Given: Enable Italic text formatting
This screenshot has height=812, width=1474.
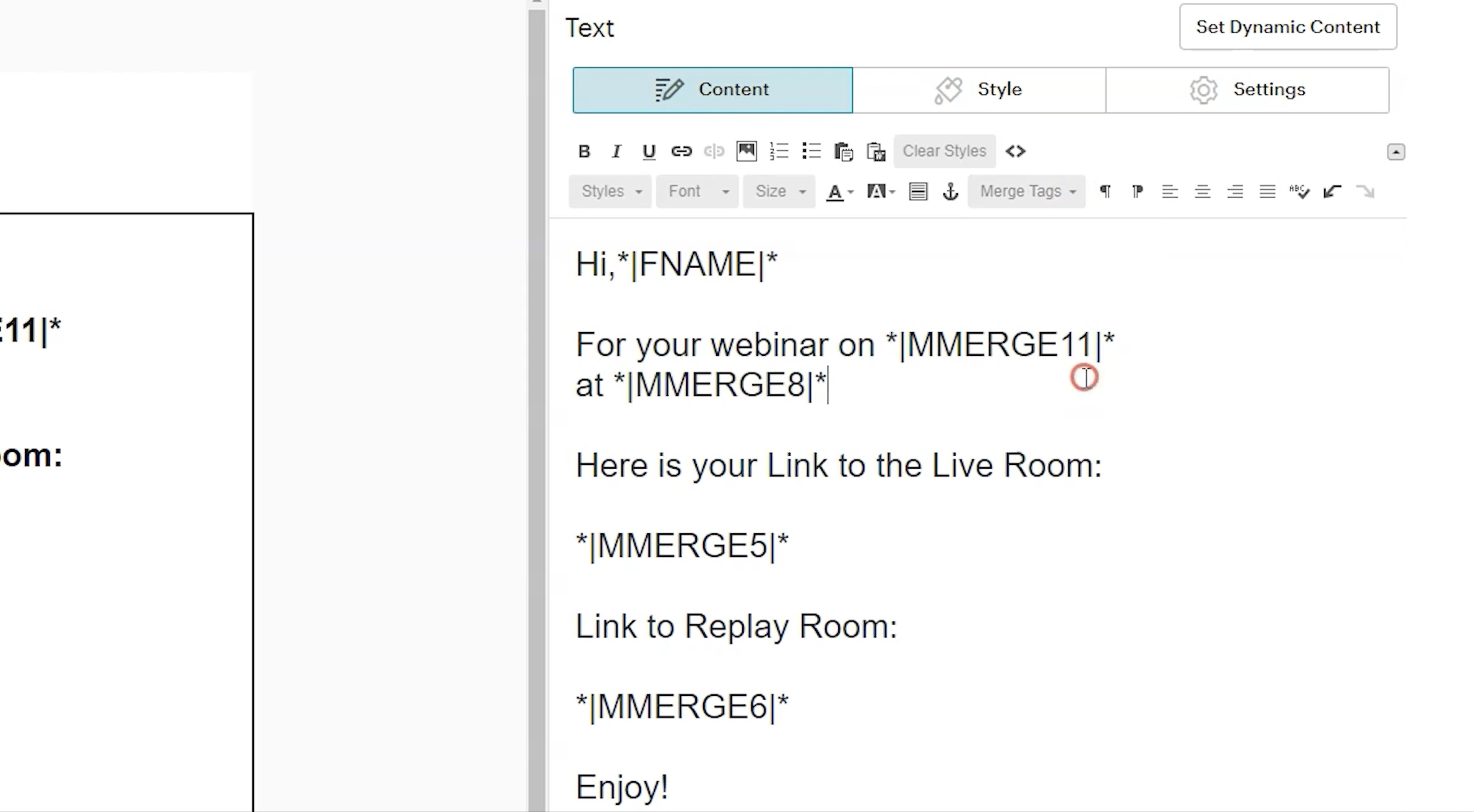Looking at the screenshot, I should pos(617,151).
